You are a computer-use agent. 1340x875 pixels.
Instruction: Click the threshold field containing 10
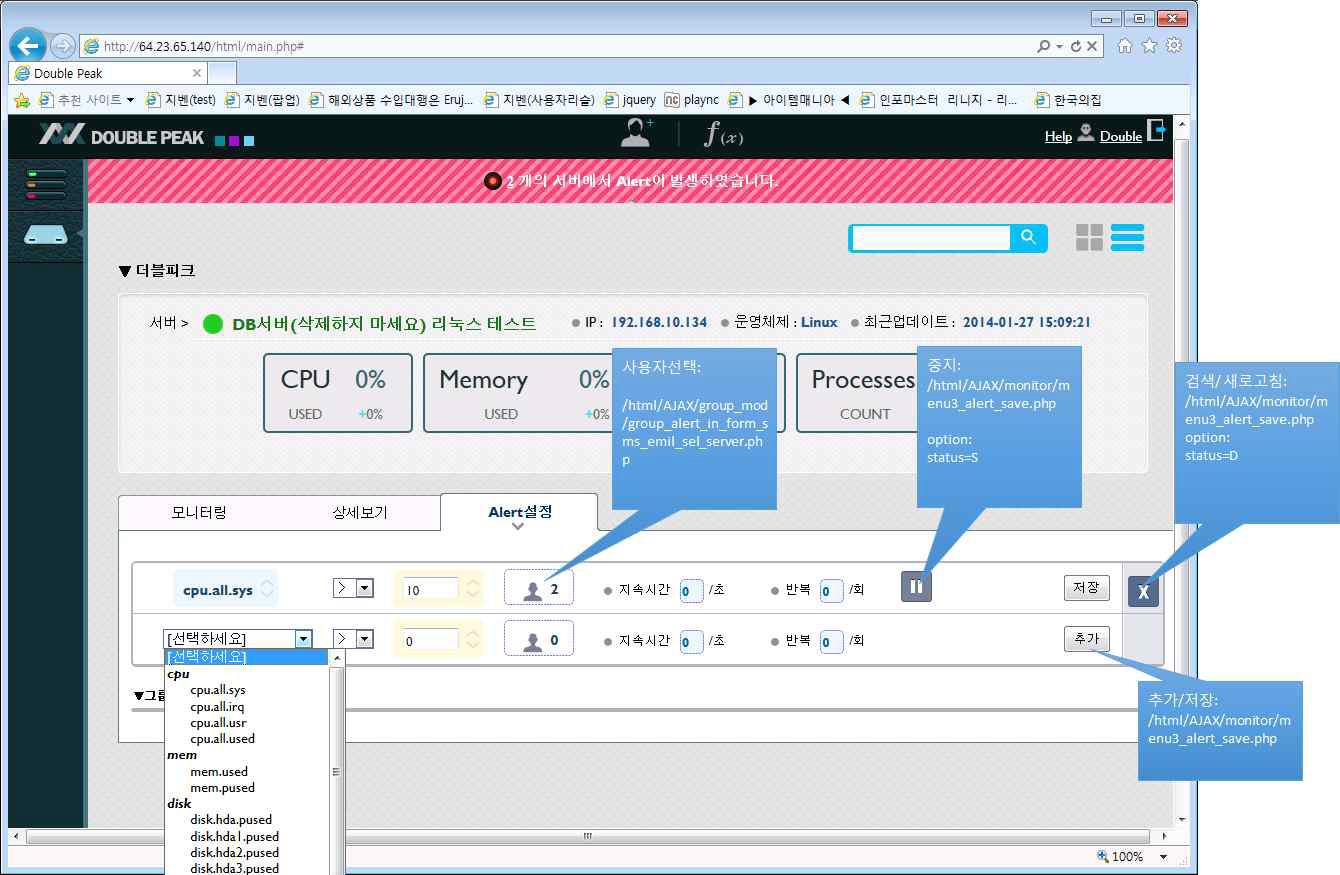tap(430, 590)
